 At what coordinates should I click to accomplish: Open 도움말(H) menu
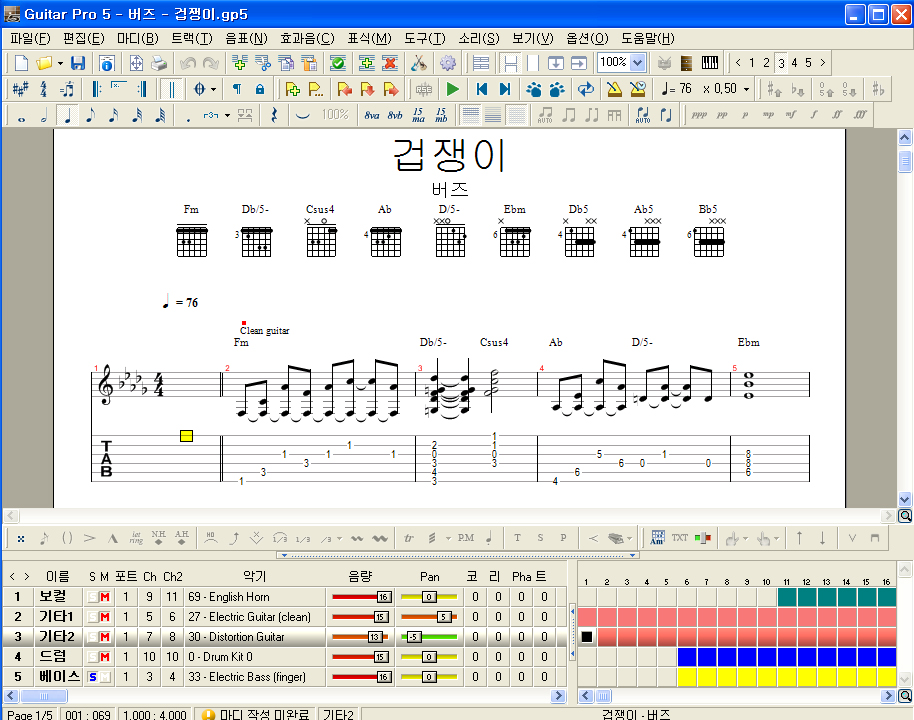[648, 38]
